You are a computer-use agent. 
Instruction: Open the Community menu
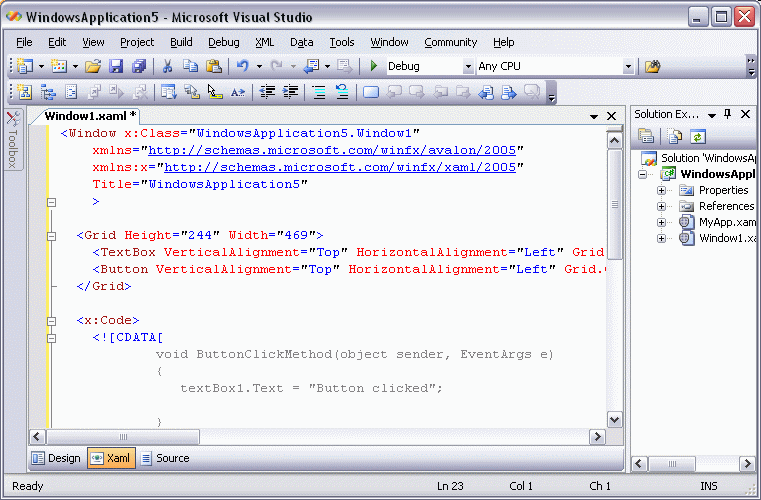[x=451, y=42]
